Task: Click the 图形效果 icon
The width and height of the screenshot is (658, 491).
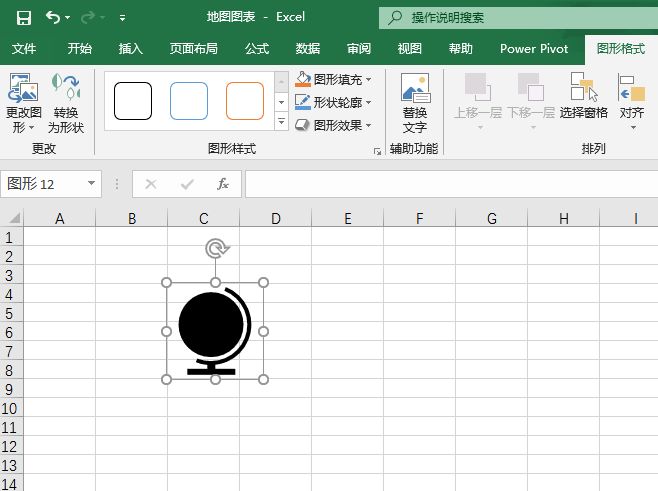Action: tap(303, 125)
